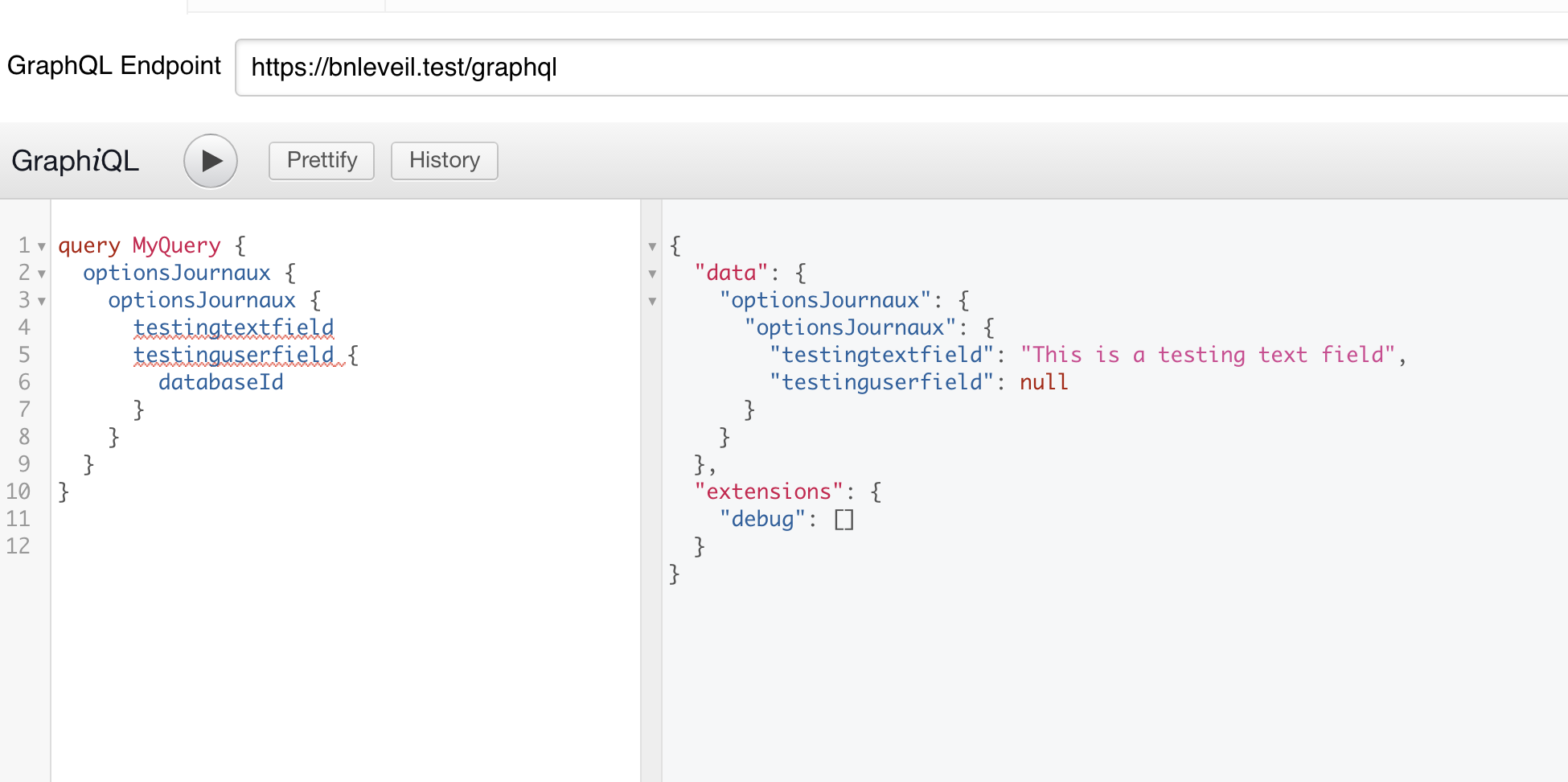Click line number 11 in the gutter
1568x782 pixels.
pos(18,519)
